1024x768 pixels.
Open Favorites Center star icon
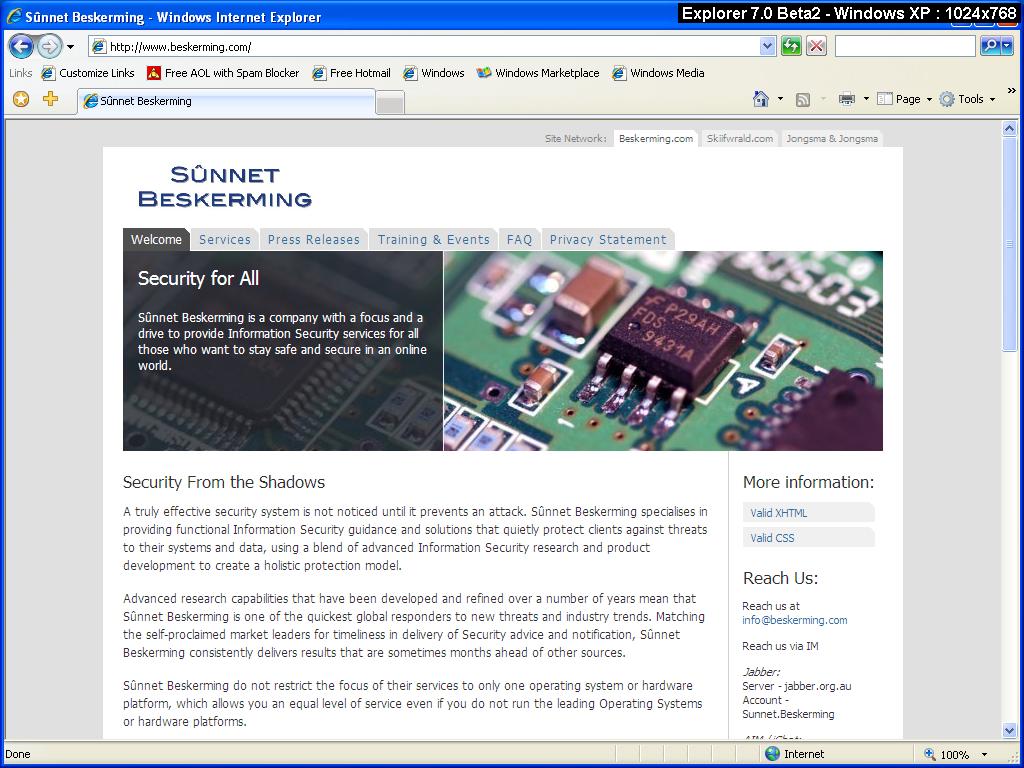(22, 99)
